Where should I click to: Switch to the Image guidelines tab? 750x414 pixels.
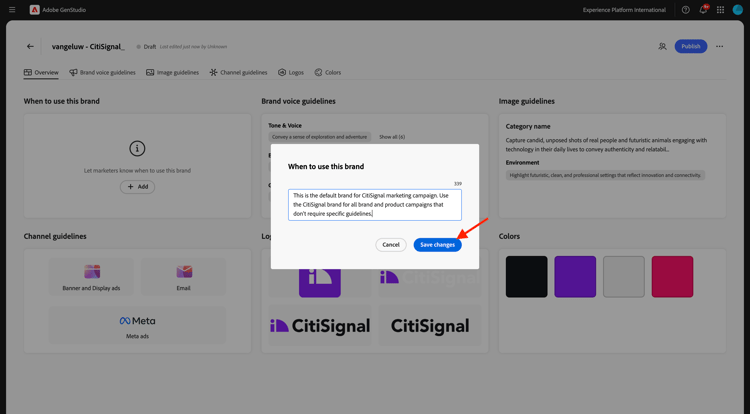point(172,73)
